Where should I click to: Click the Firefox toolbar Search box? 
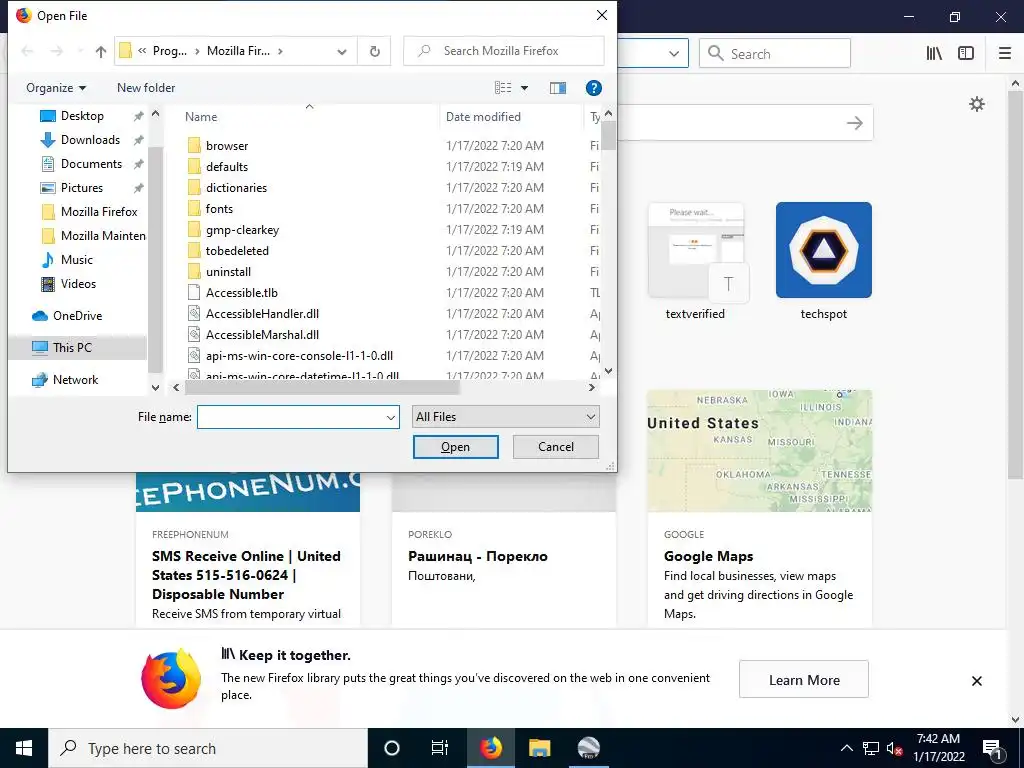pyautogui.click(x=775, y=54)
